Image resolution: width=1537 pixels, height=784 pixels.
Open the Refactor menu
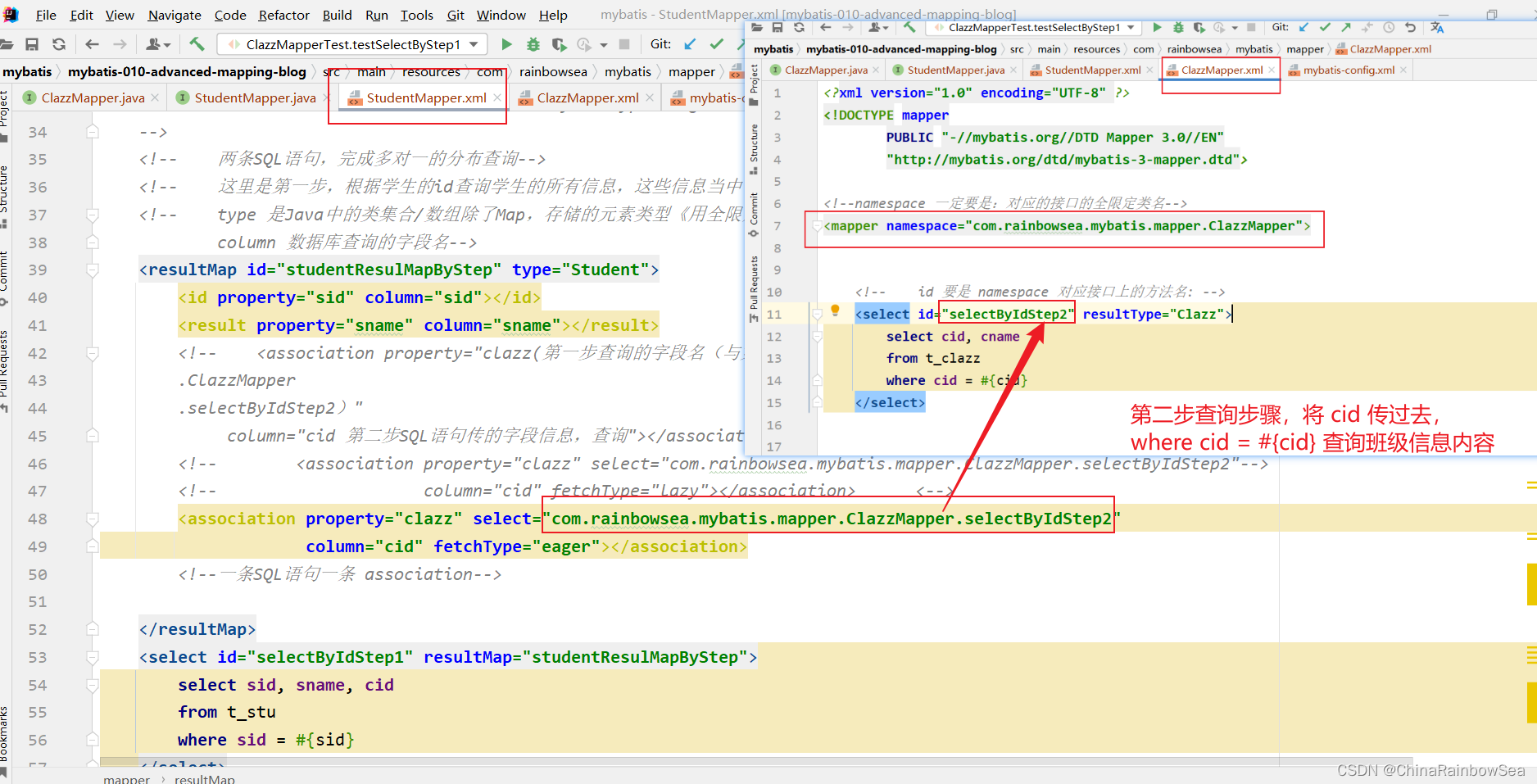(x=283, y=15)
